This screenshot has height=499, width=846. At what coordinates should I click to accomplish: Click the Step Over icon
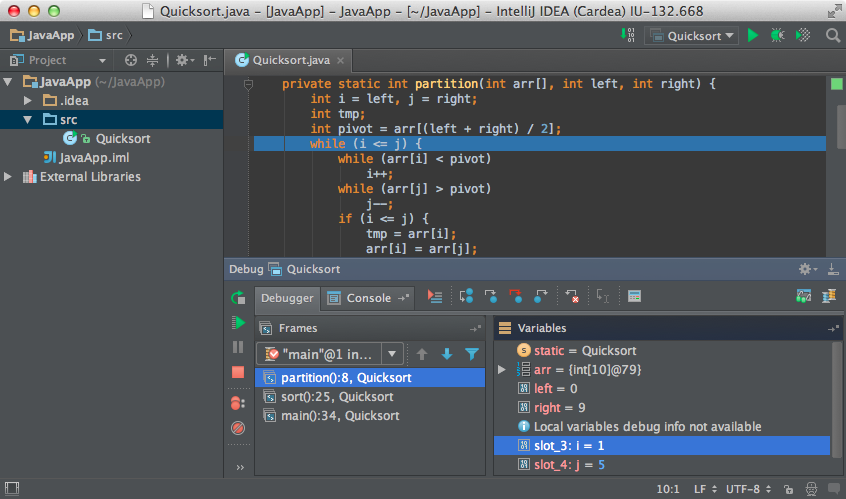tap(466, 296)
